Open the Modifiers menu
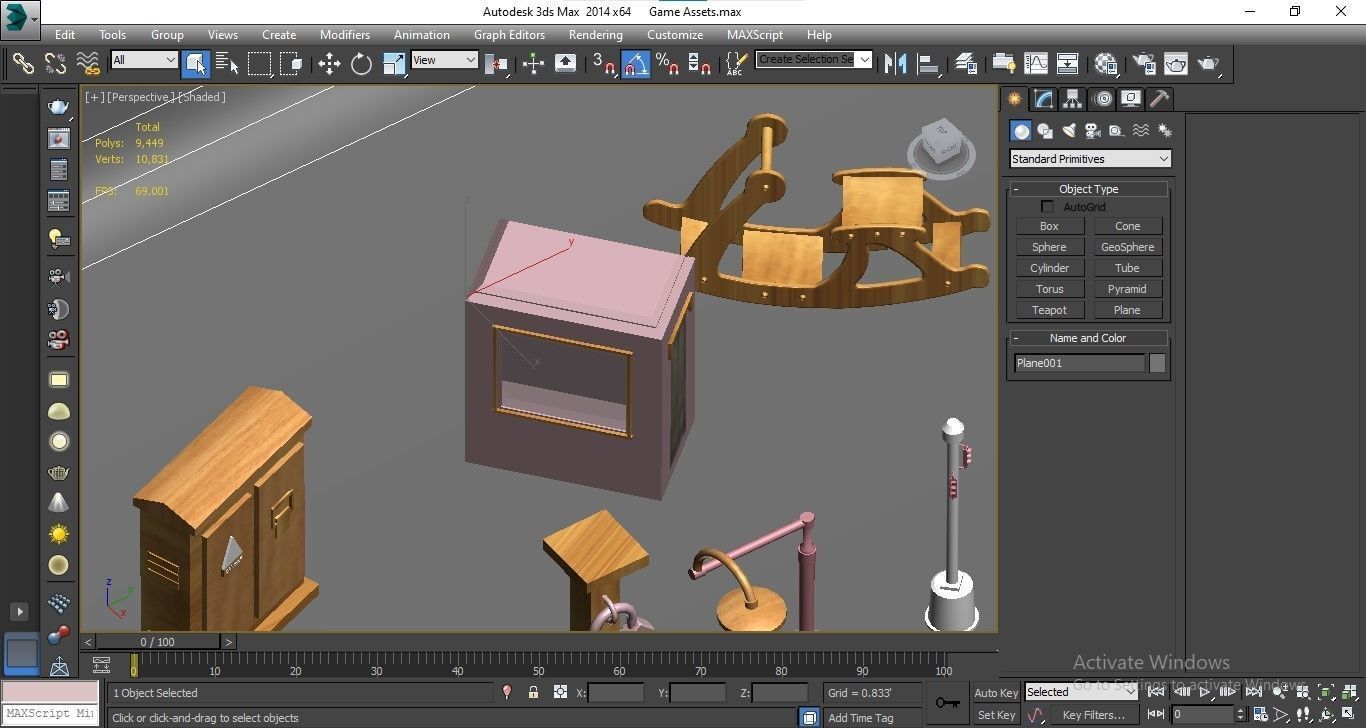1366x728 pixels. click(345, 34)
